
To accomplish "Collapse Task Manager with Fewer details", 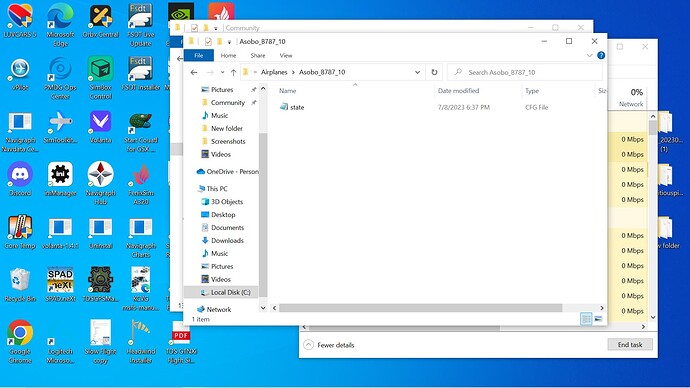I will 329,345.
